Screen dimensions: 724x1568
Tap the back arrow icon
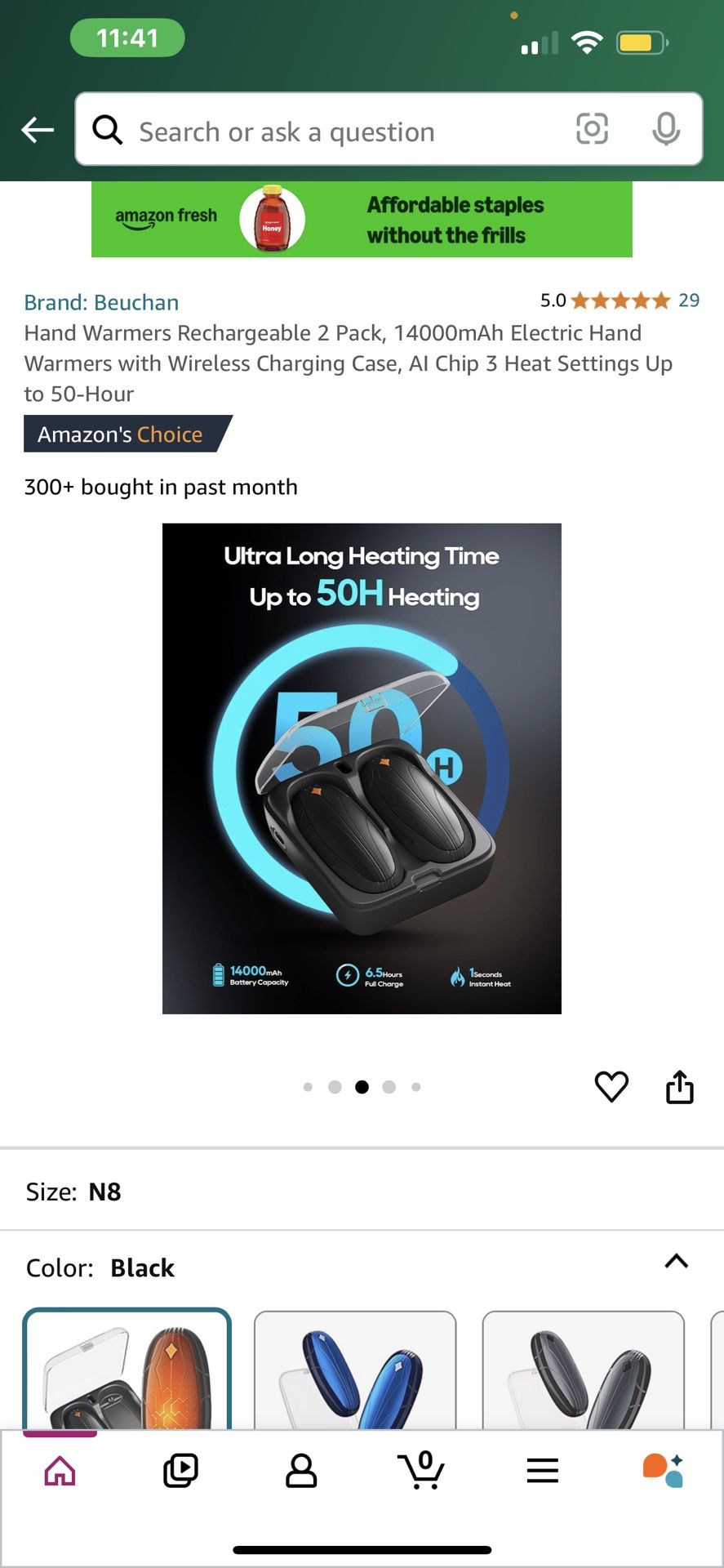coord(38,130)
